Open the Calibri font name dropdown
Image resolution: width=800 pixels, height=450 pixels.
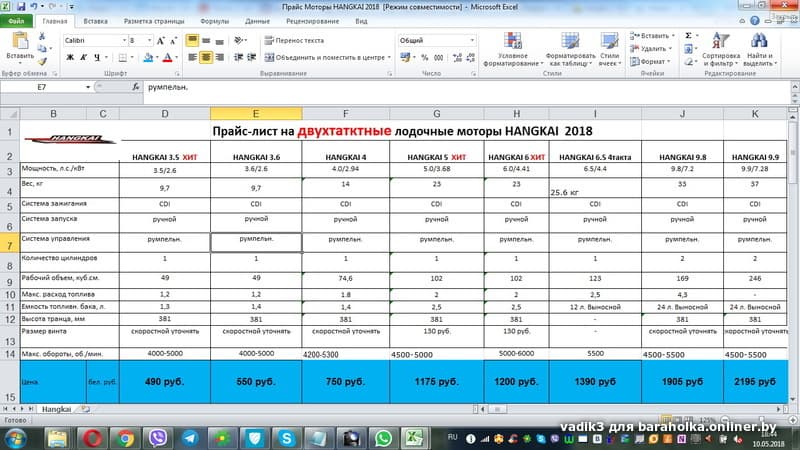[124, 40]
